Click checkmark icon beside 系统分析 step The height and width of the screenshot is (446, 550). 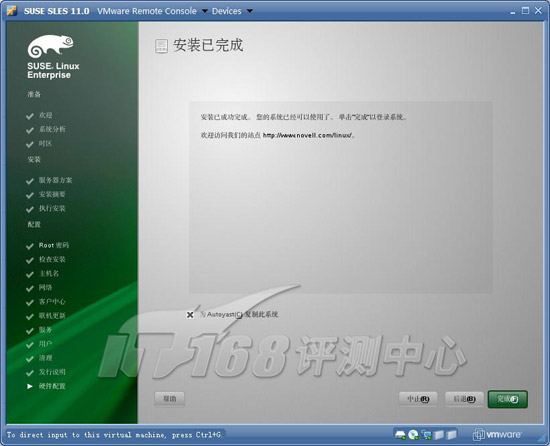30,130
